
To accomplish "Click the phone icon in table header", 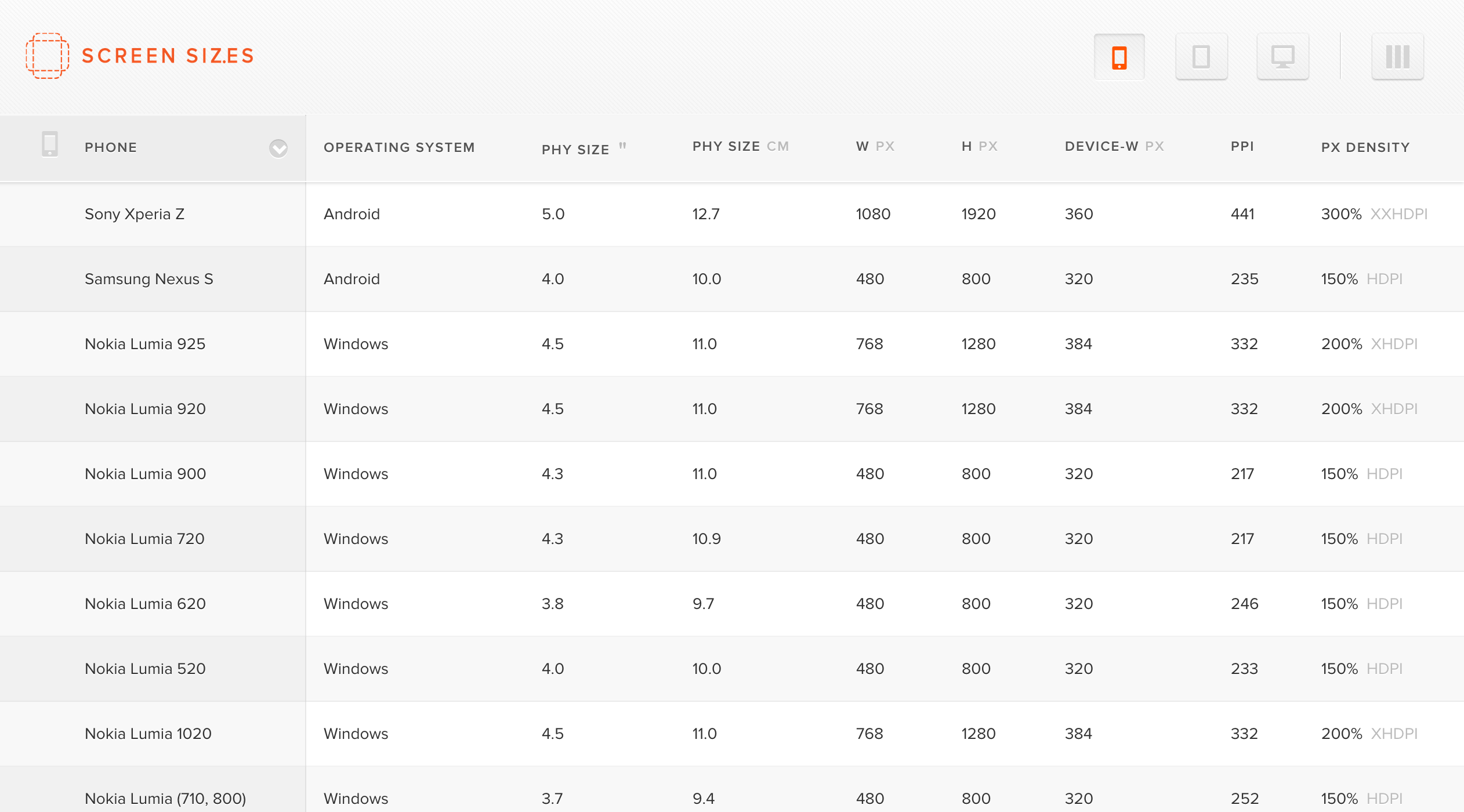I will (50, 144).
